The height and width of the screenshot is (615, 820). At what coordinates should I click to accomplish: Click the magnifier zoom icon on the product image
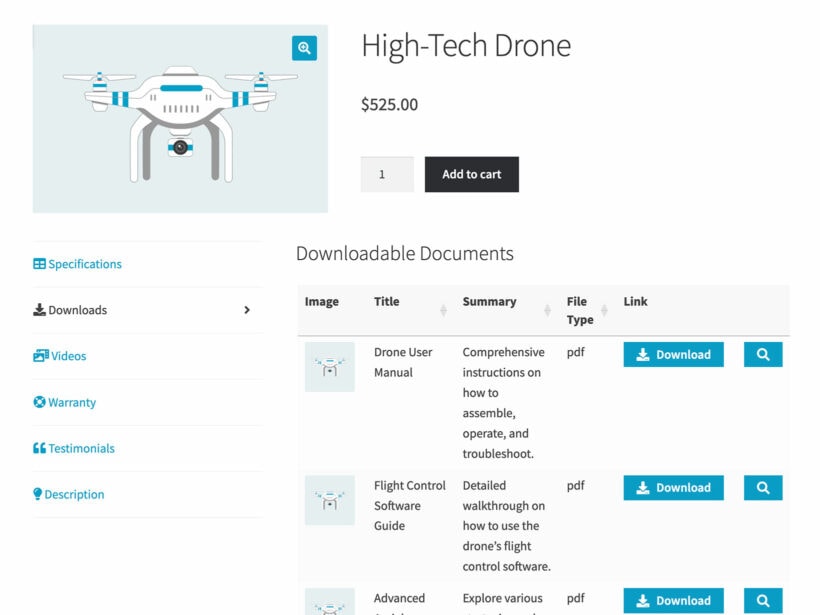304,47
